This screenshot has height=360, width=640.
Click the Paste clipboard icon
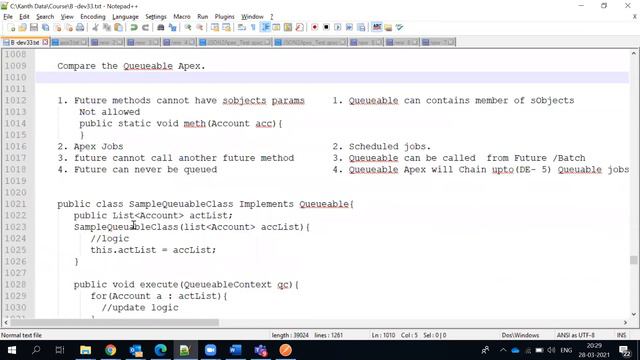coord(118,27)
